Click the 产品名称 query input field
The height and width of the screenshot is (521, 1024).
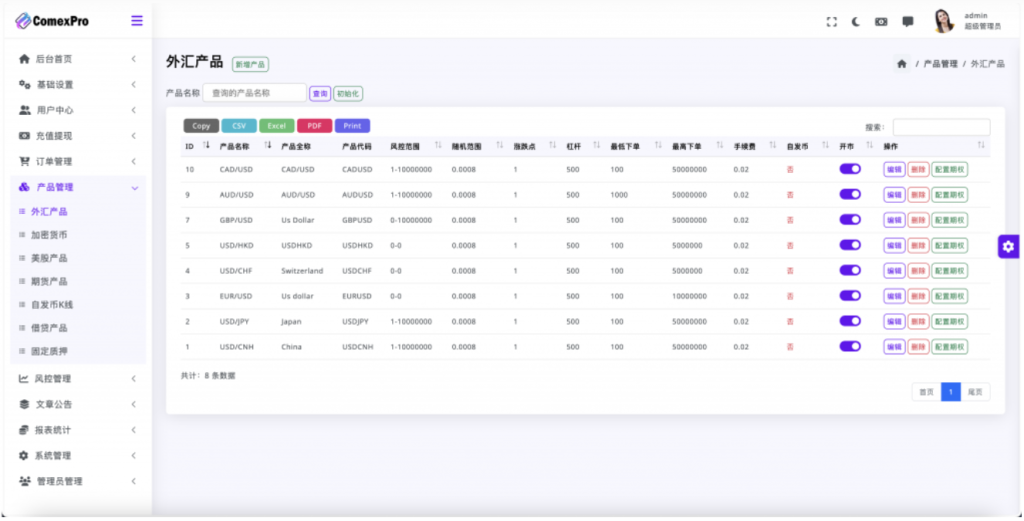[254, 93]
